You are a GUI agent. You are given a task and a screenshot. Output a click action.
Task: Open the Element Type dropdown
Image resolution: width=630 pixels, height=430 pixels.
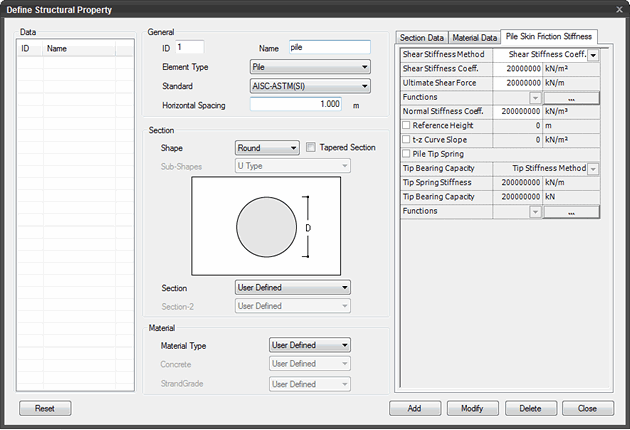coord(309,67)
